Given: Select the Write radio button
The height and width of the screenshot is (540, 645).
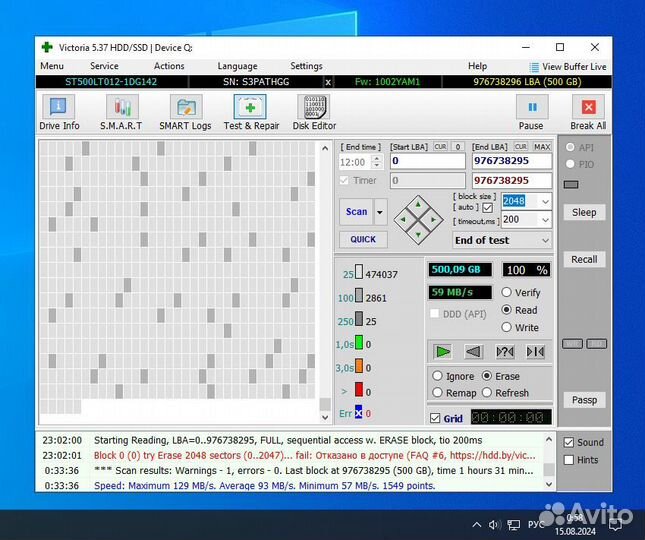Looking at the screenshot, I should (506, 327).
